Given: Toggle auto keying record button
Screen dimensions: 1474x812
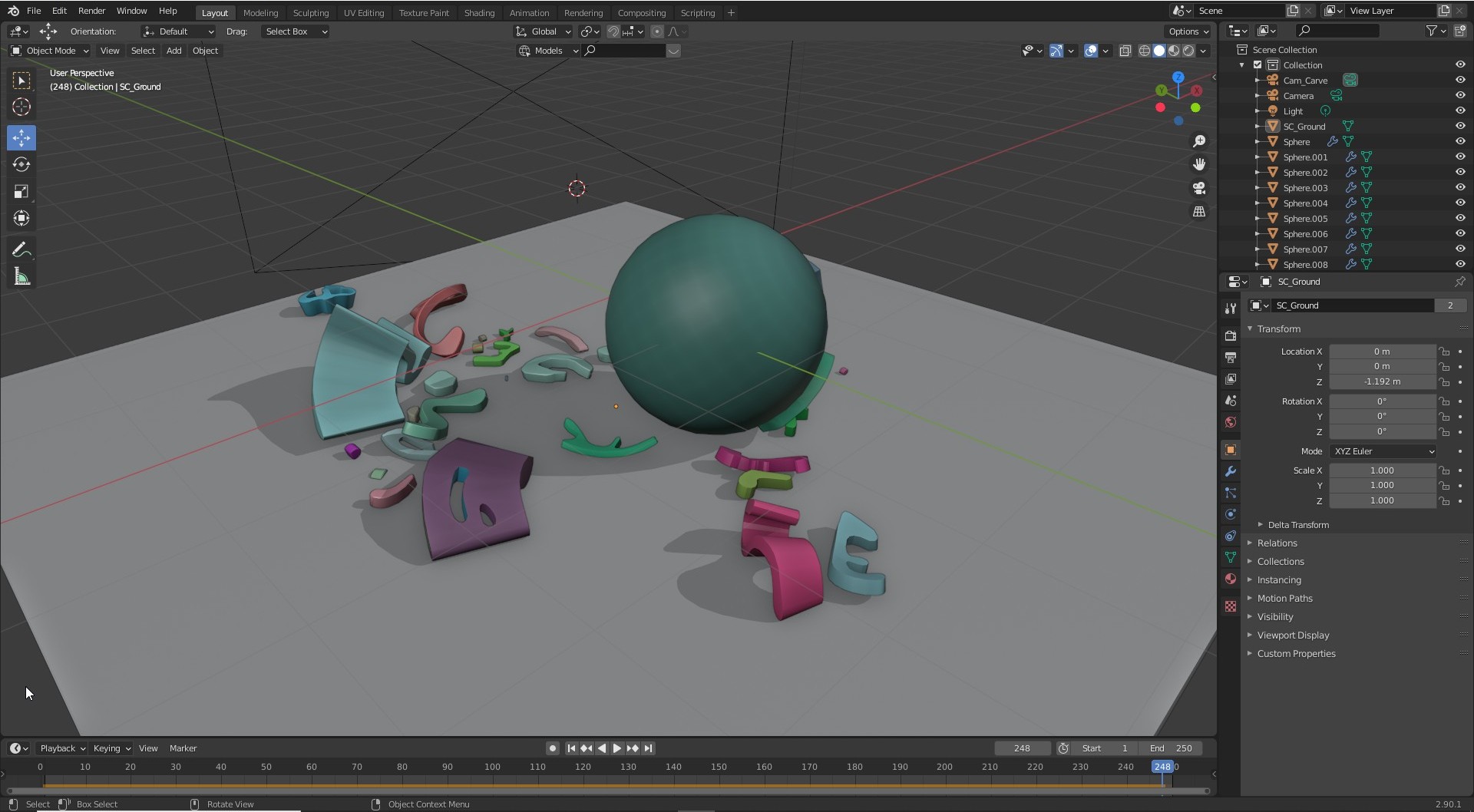Looking at the screenshot, I should click(x=552, y=748).
